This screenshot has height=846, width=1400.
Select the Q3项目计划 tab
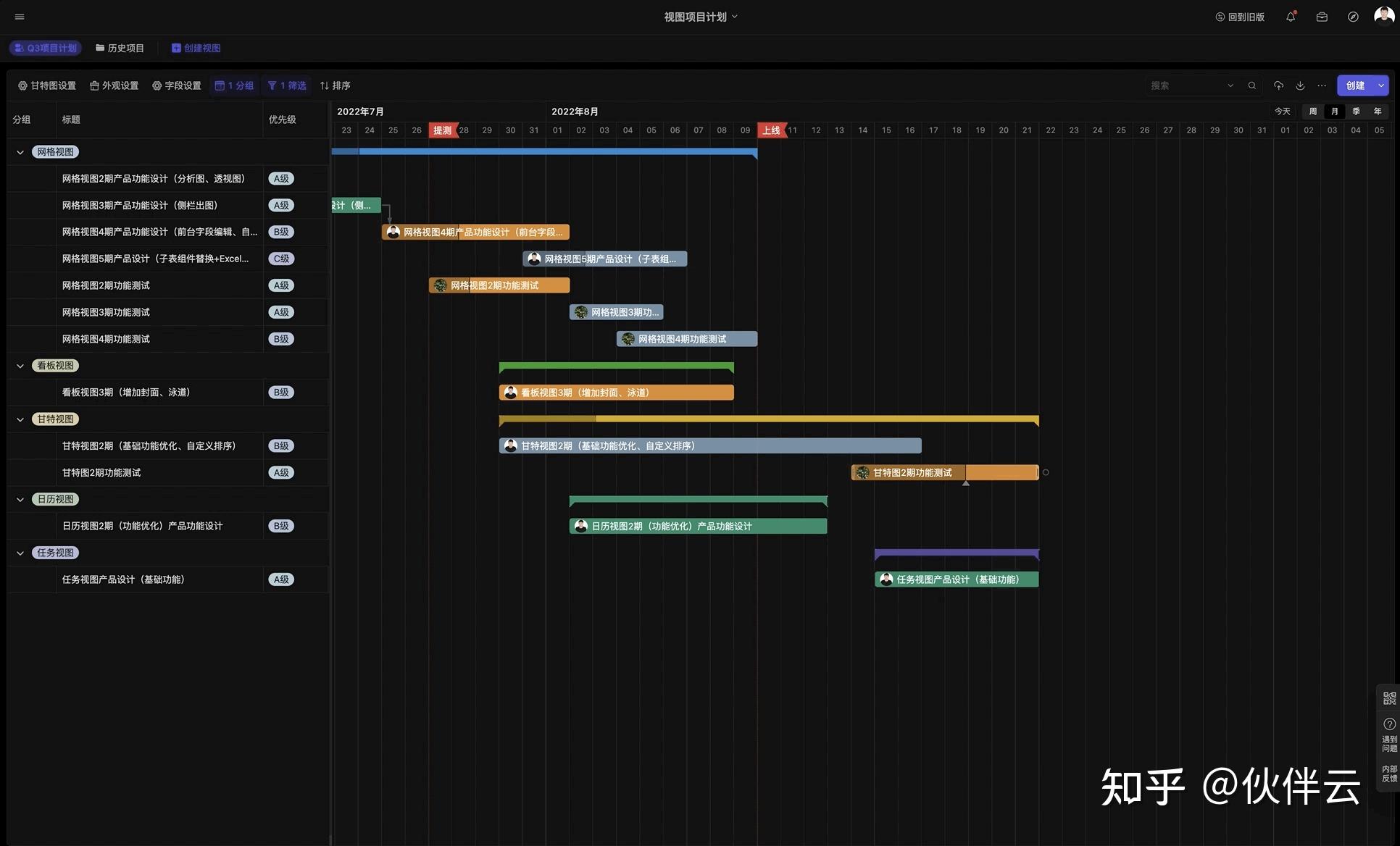(46, 48)
